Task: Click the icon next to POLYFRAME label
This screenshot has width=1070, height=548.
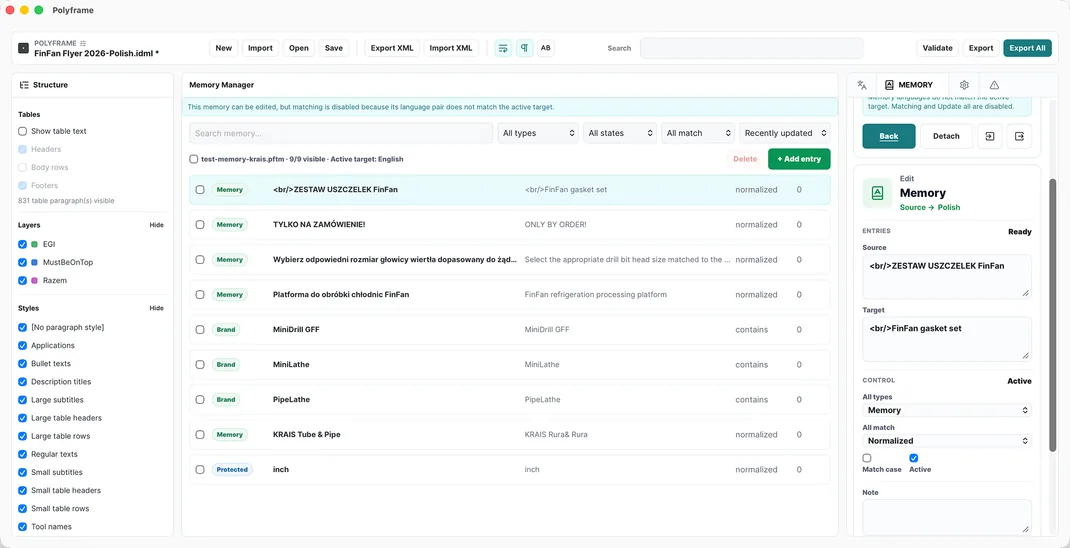Action: [x=83, y=43]
